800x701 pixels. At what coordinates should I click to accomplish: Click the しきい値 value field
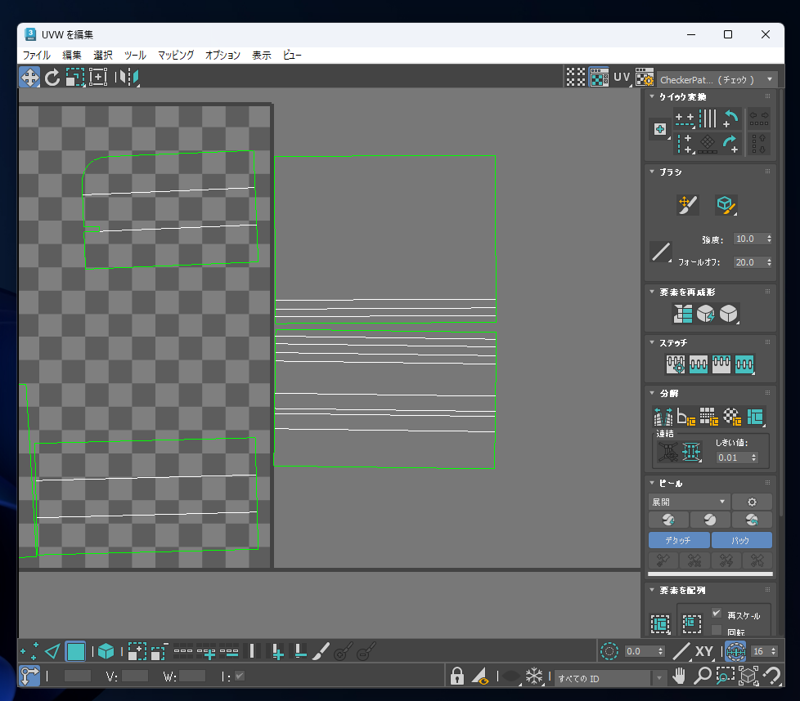click(x=732, y=458)
